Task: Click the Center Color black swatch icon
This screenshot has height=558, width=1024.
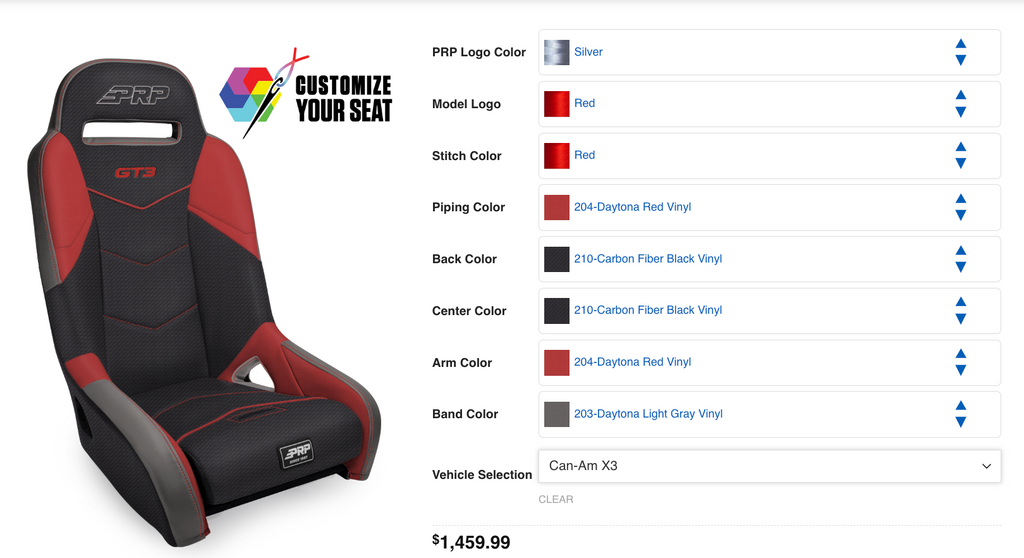Action: pyautogui.click(x=556, y=311)
